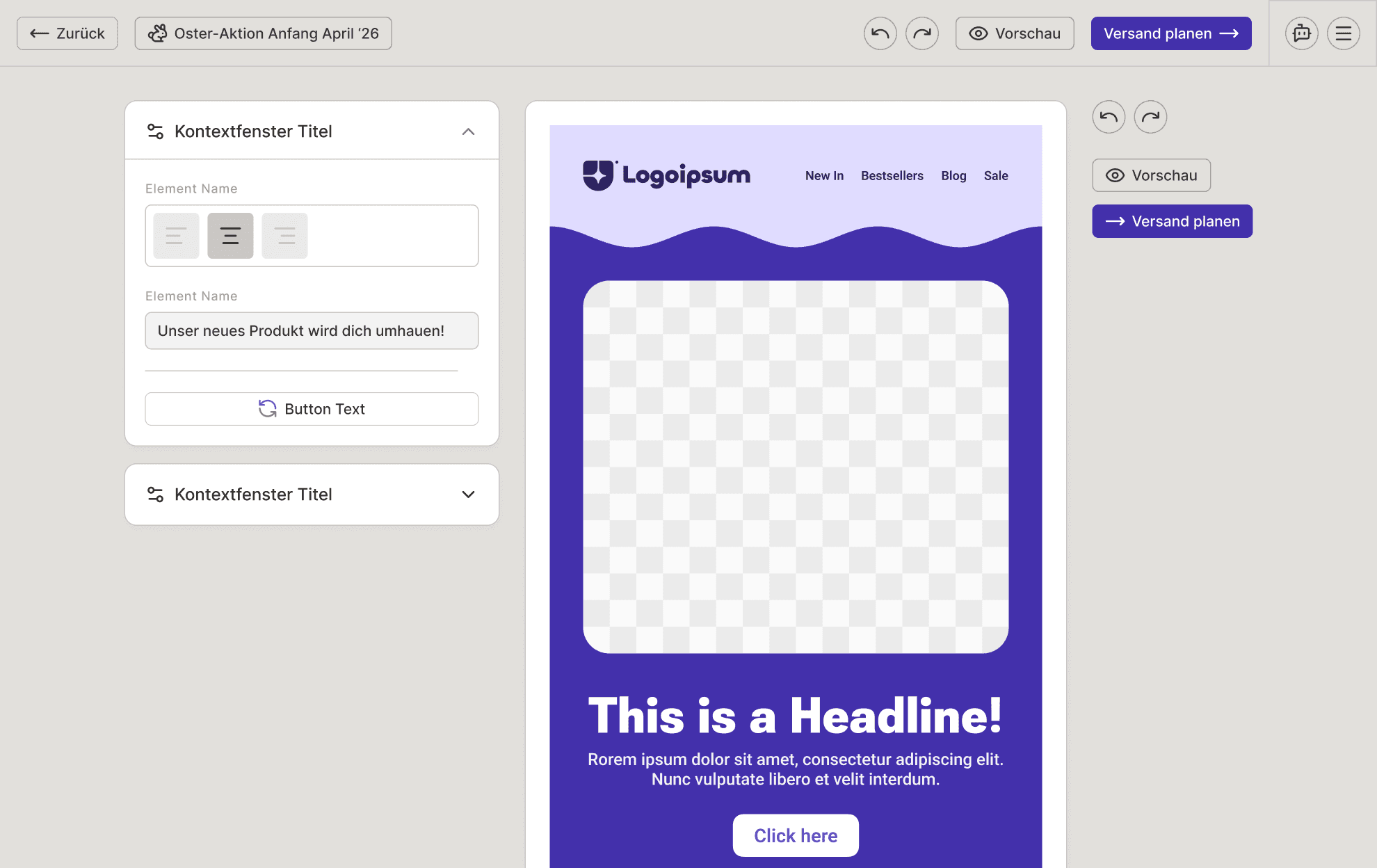Click the Sale nav item in email
The width and height of the screenshot is (1377, 868).
coord(995,176)
